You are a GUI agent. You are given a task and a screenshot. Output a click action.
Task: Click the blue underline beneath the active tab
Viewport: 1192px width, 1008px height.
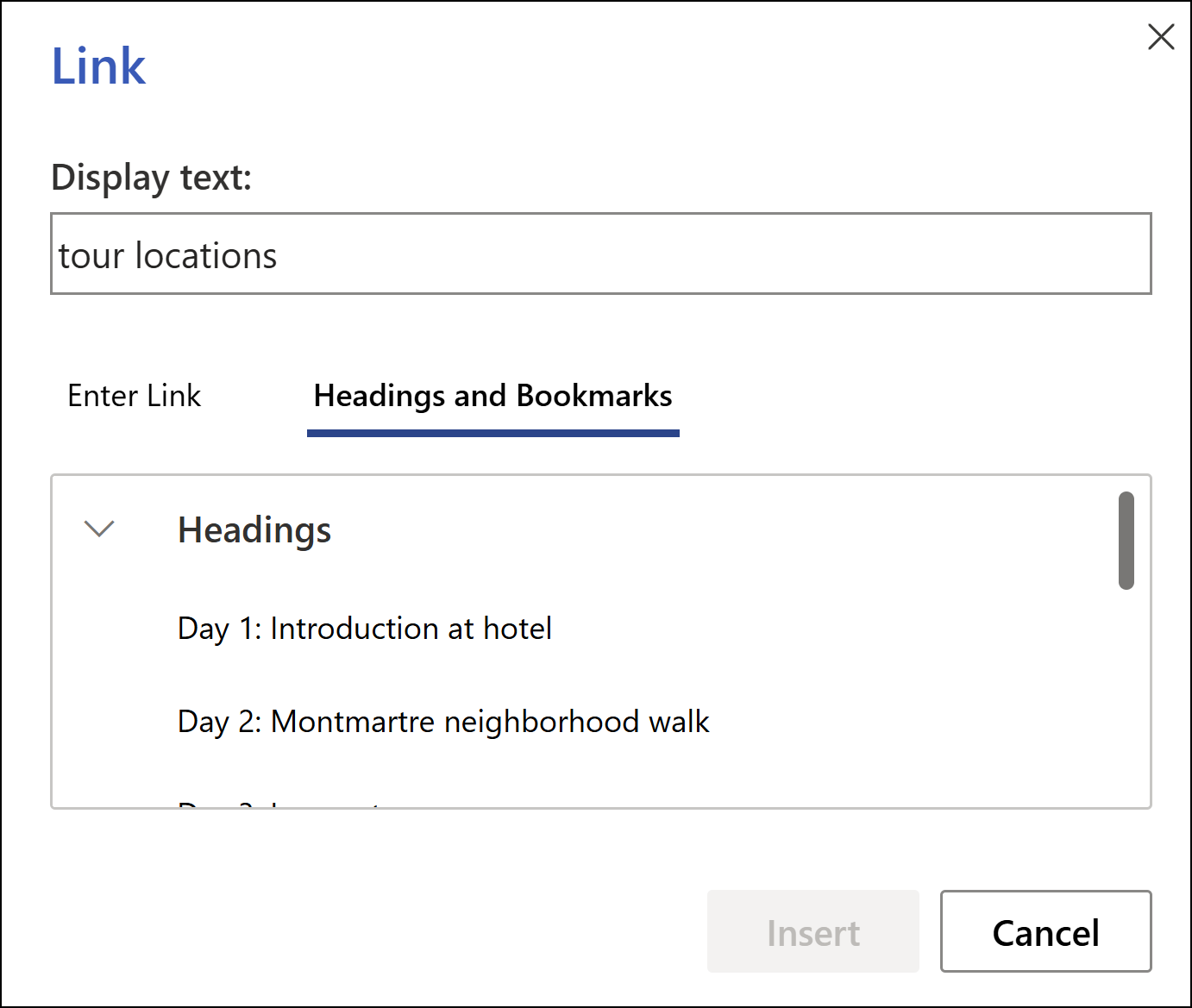point(492,433)
